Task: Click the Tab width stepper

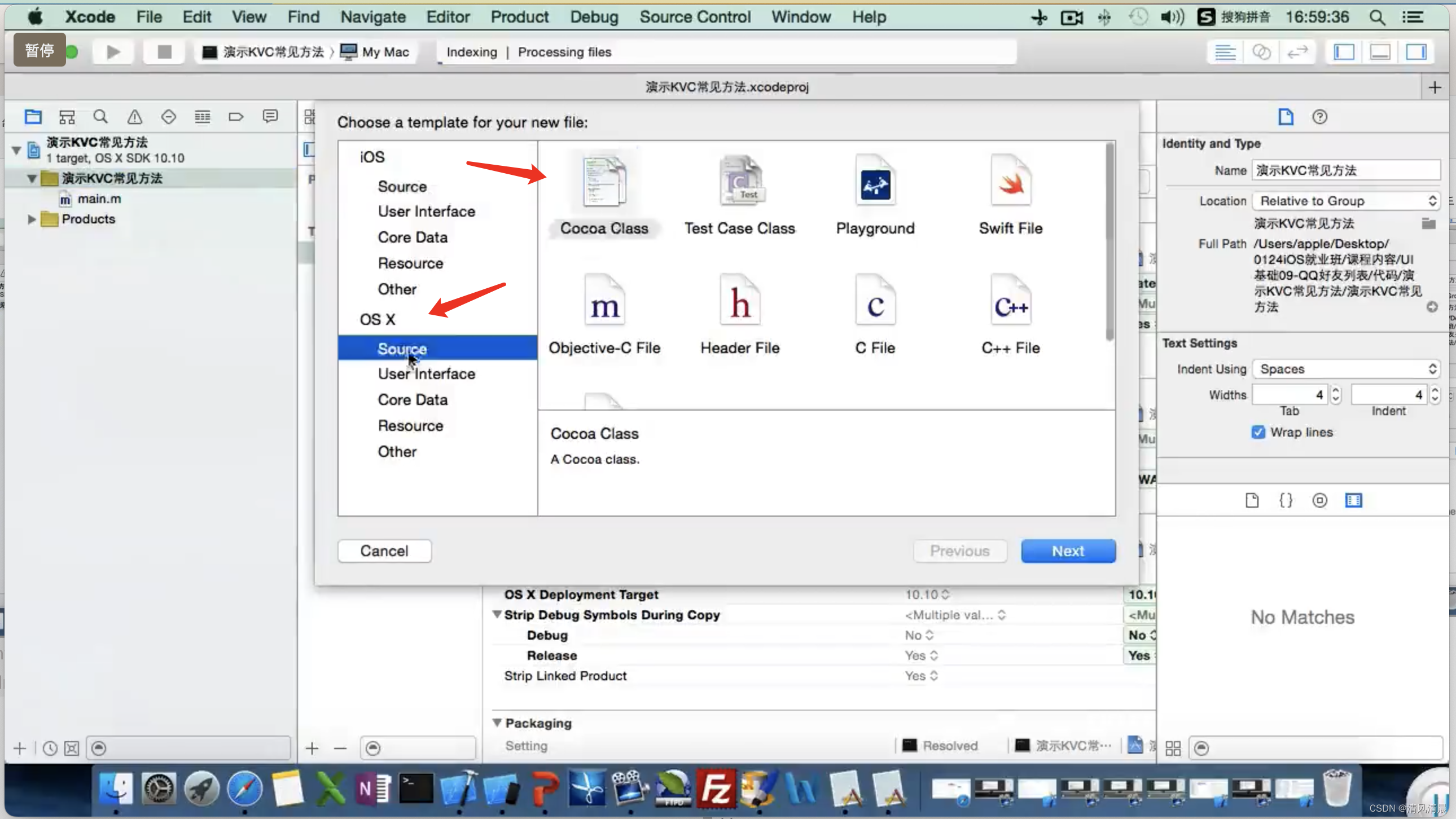Action: point(1336,394)
